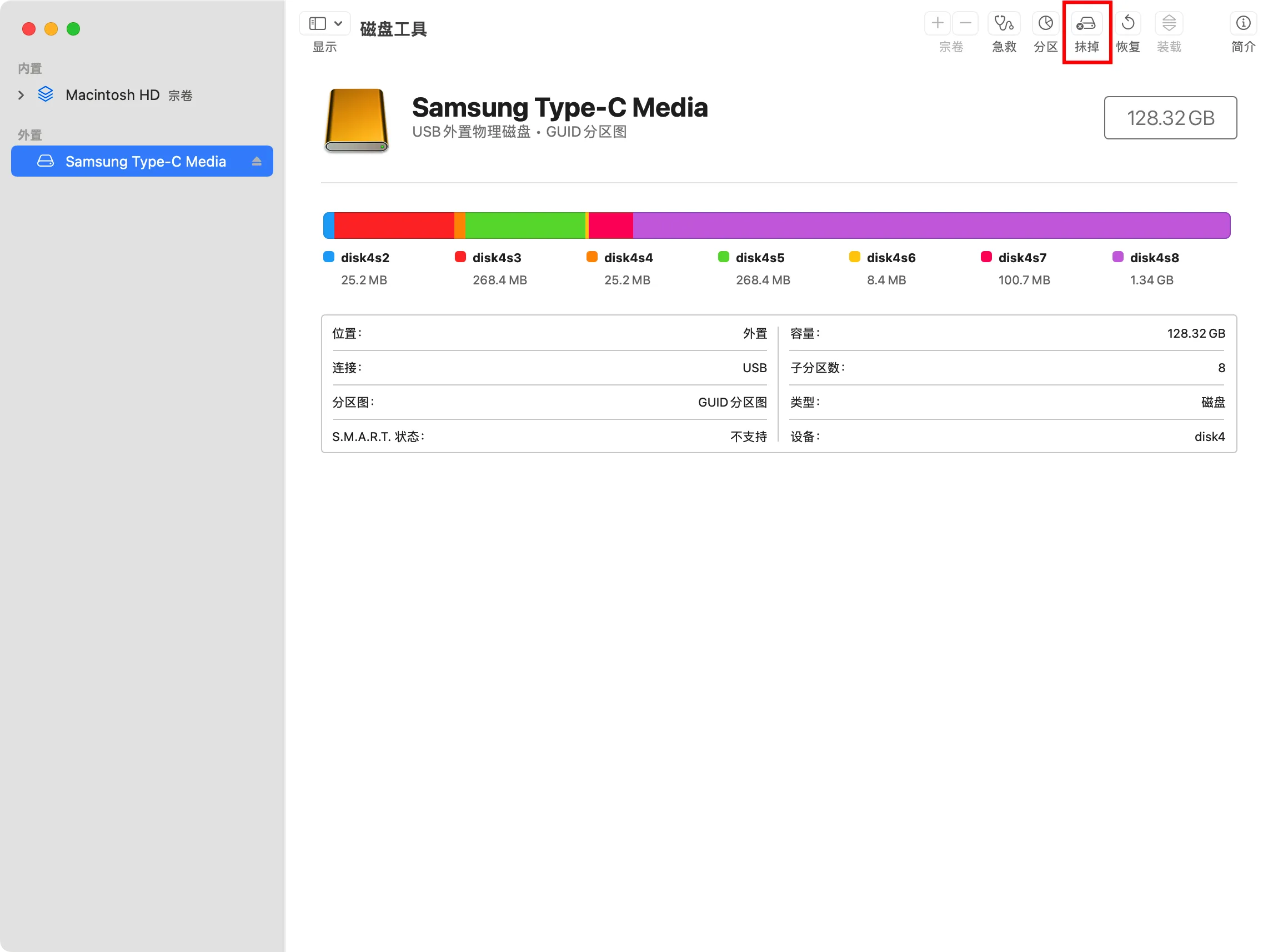Click the 装载 (Mount) toolbar icon
Image resolution: width=1273 pixels, height=952 pixels.
click(x=1169, y=23)
